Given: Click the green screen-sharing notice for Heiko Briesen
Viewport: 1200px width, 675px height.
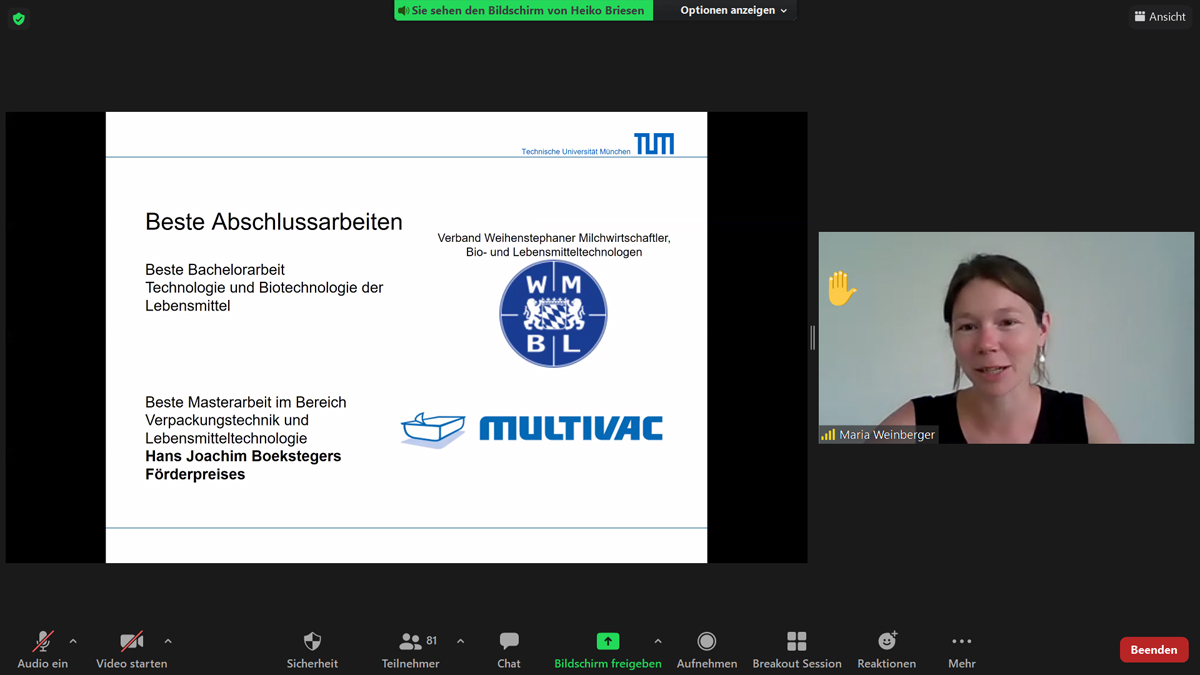Looking at the screenshot, I should click(x=523, y=11).
